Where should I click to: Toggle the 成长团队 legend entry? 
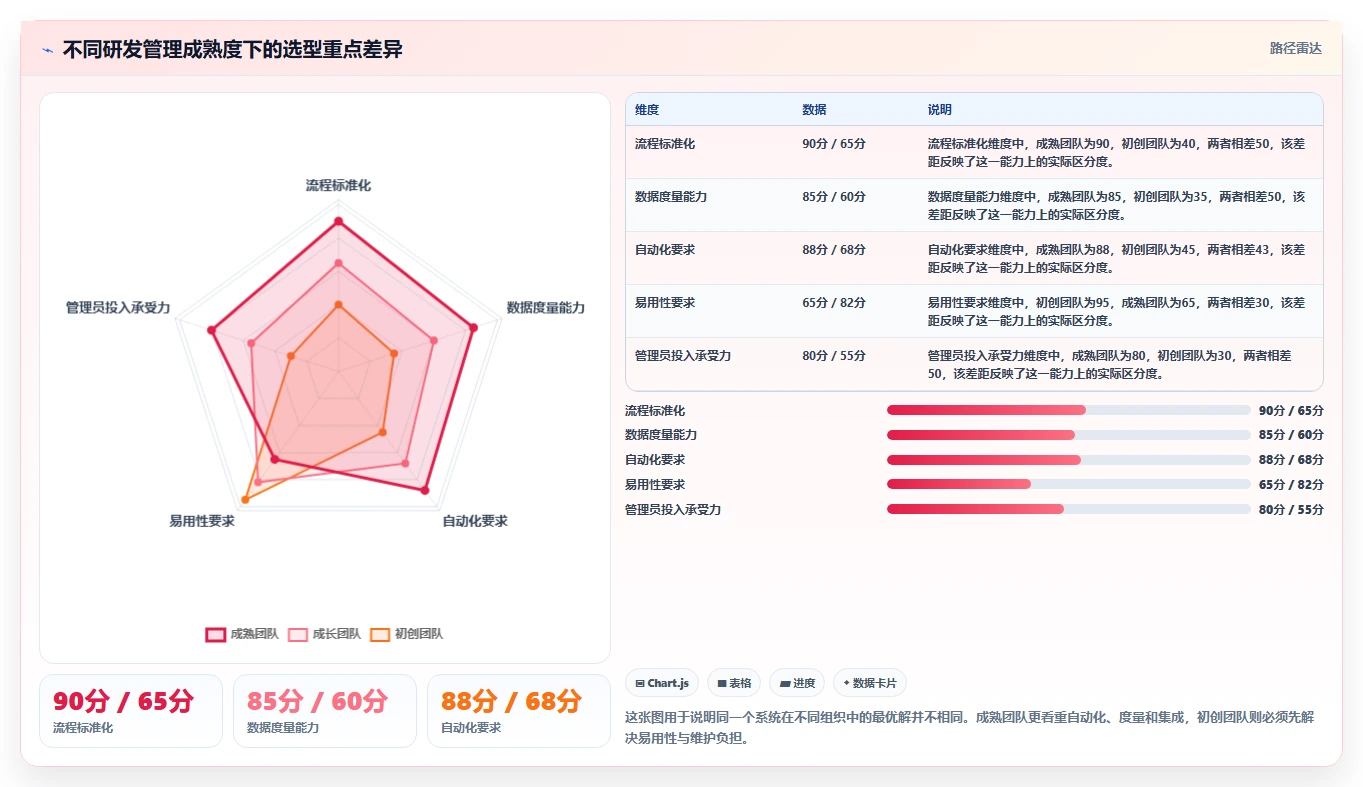click(324, 634)
